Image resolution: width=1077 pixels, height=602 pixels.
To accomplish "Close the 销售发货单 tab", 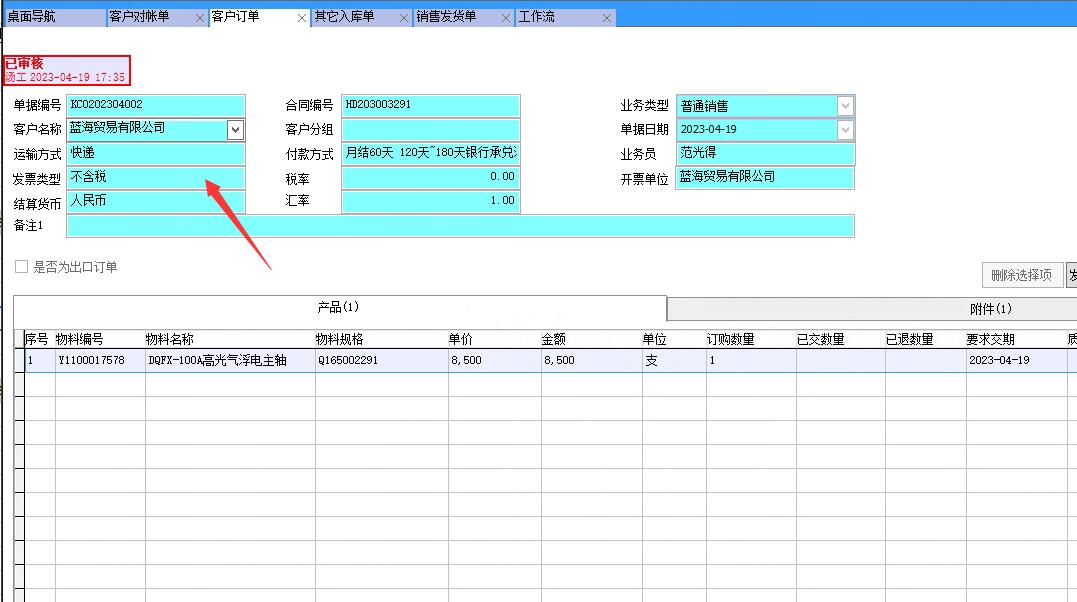I will (506, 16).
